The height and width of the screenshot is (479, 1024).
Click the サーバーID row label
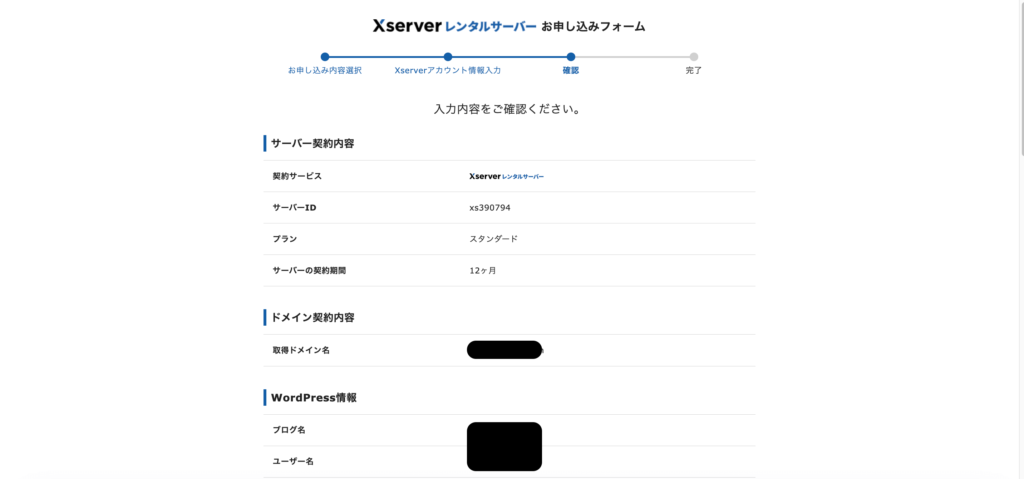295,208
